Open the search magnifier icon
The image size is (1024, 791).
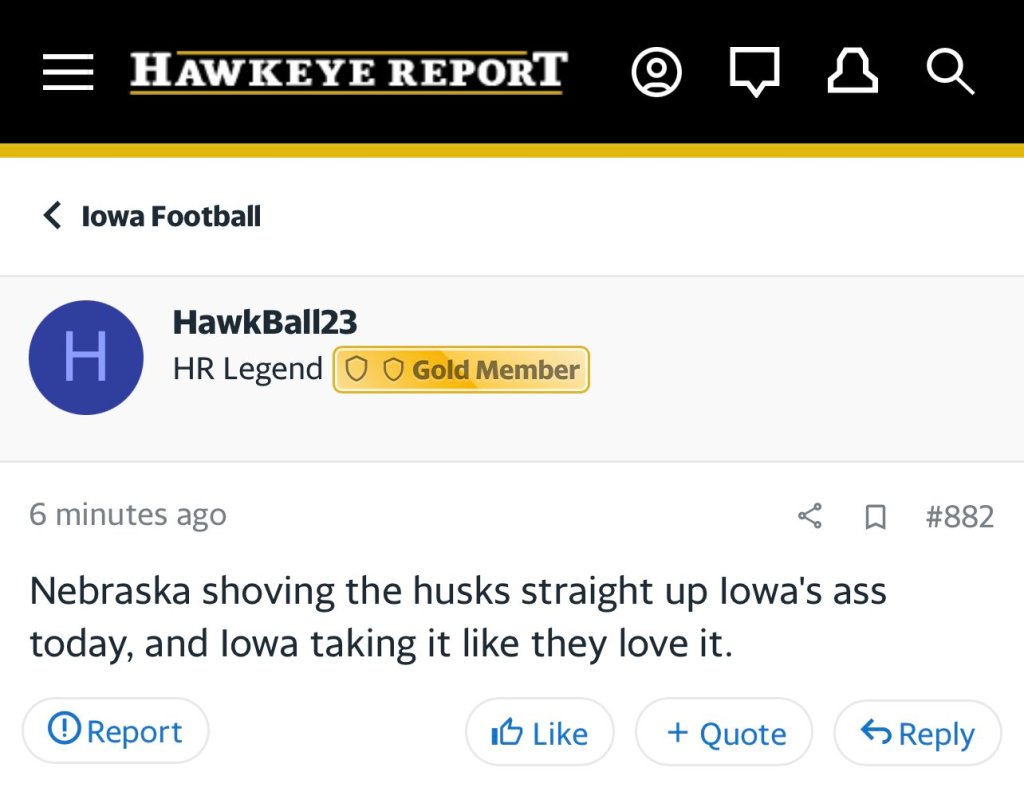pyautogui.click(x=949, y=72)
